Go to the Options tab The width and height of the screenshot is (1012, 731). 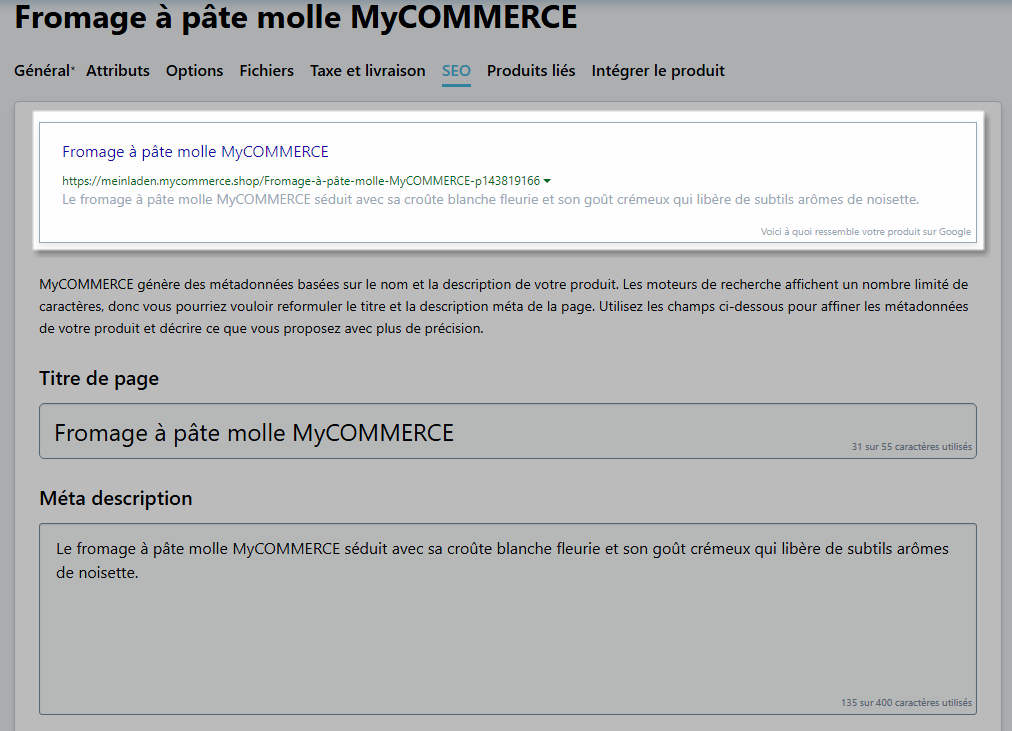click(194, 71)
